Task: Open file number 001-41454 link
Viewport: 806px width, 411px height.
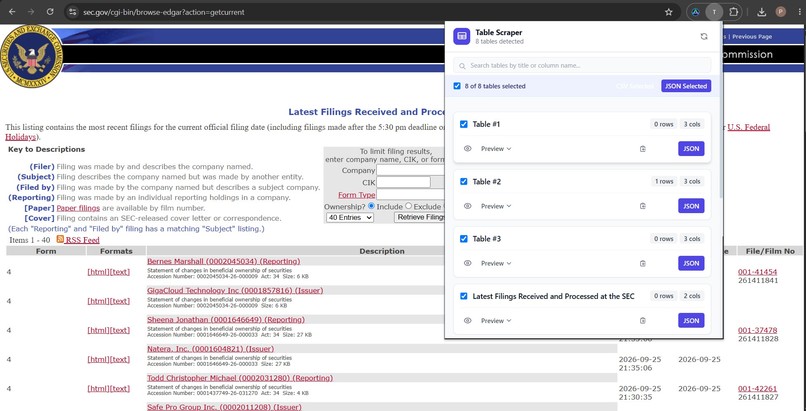Action: [758, 272]
